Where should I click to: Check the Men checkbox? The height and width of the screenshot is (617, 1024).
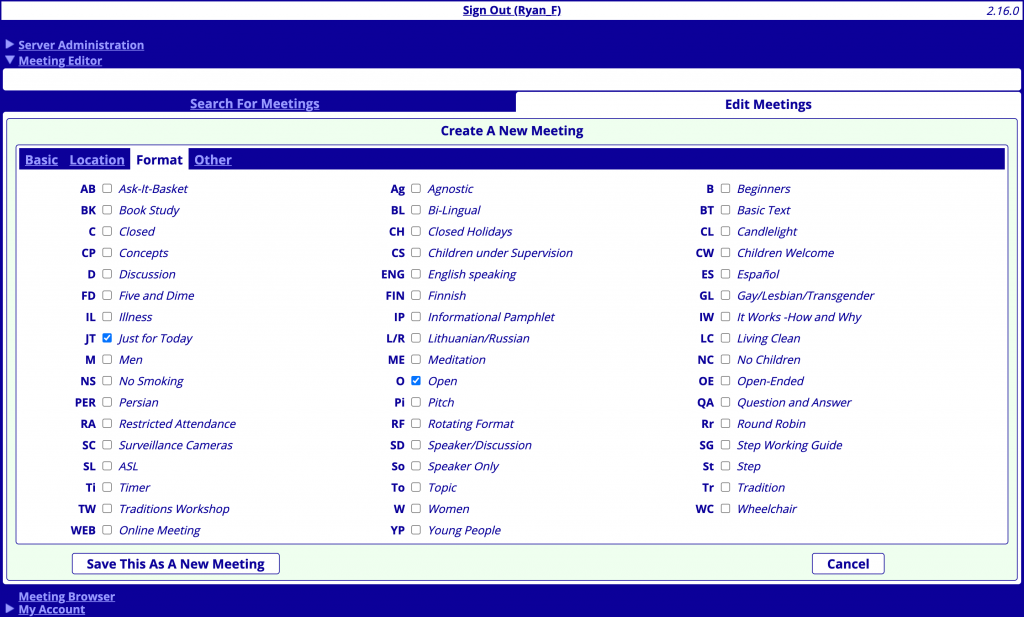(x=107, y=359)
